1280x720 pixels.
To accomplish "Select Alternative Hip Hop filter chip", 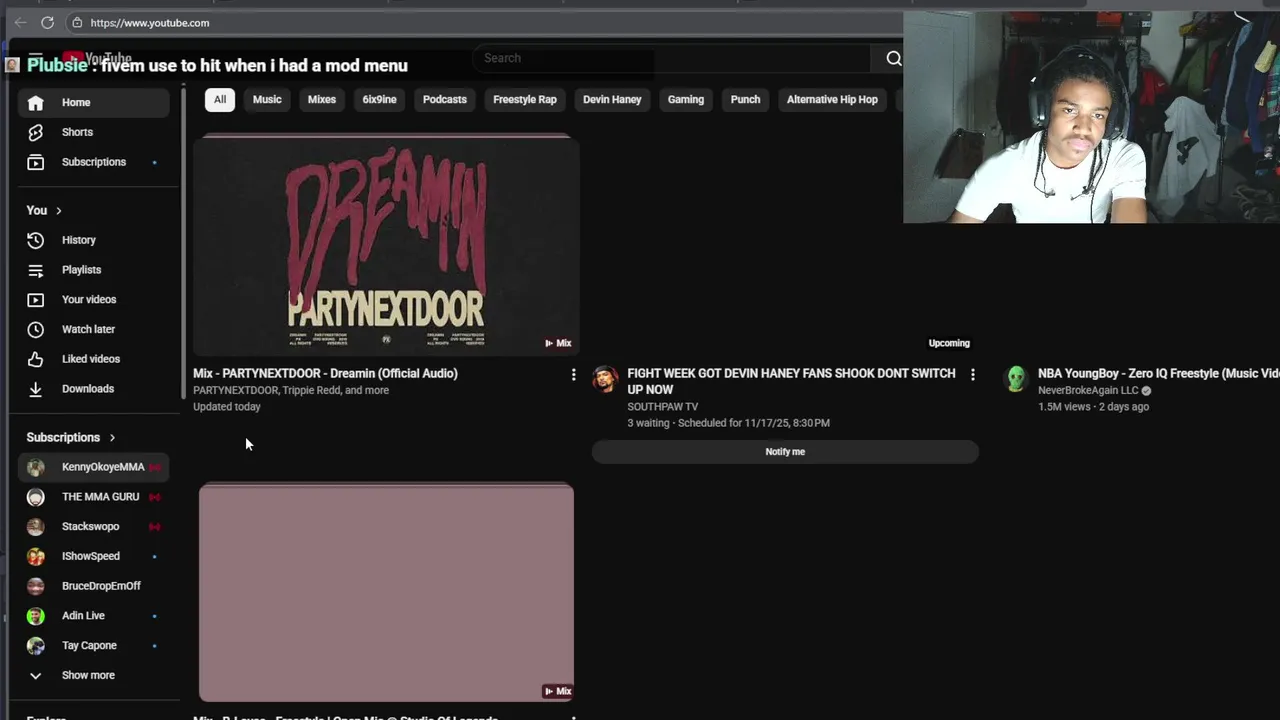I will 832,99.
